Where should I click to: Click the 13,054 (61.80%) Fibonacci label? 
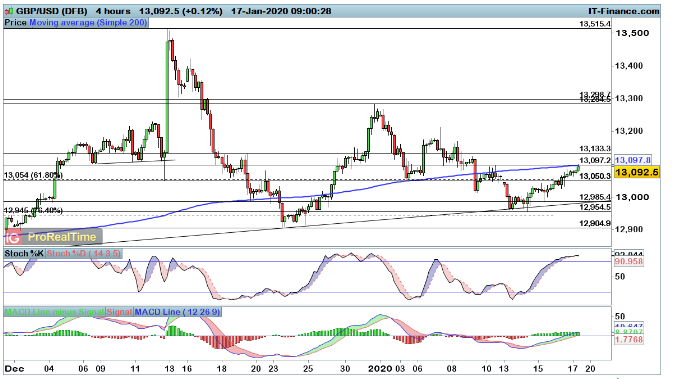[x=33, y=175]
